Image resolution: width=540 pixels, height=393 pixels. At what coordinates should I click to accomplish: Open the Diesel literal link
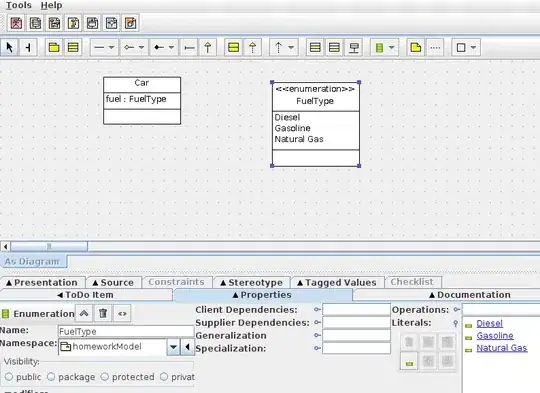pyautogui.click(x=489, y=323)
